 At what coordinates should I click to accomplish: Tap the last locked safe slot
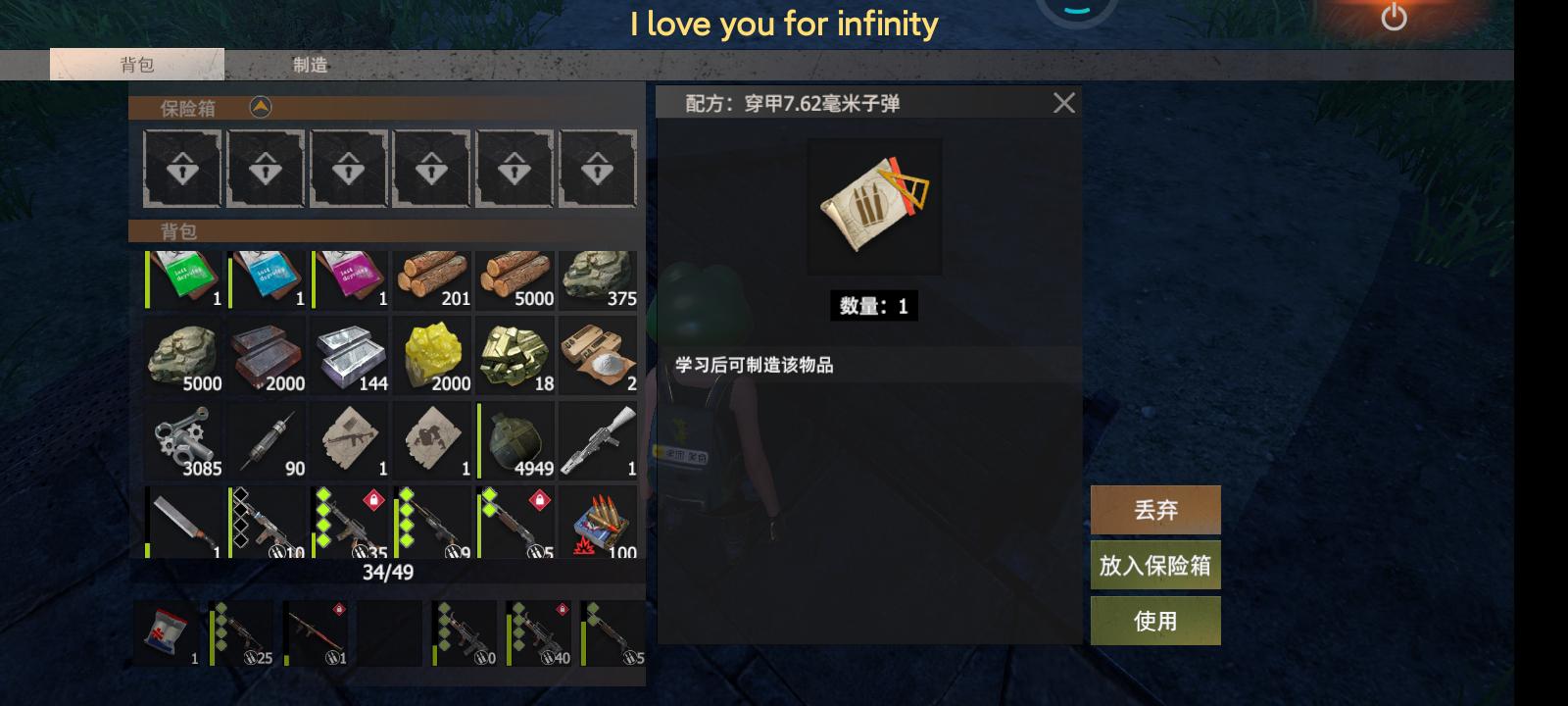(597, 169)
